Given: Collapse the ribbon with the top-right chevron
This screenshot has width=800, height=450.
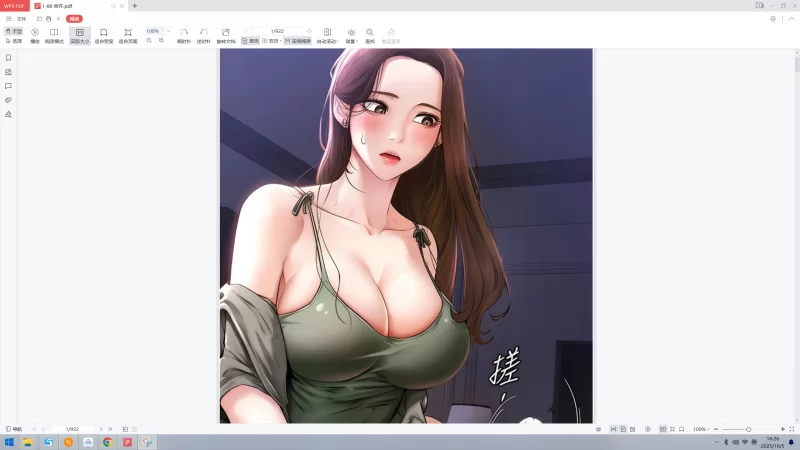Looking at the screenshot, I should click(792, 19).
